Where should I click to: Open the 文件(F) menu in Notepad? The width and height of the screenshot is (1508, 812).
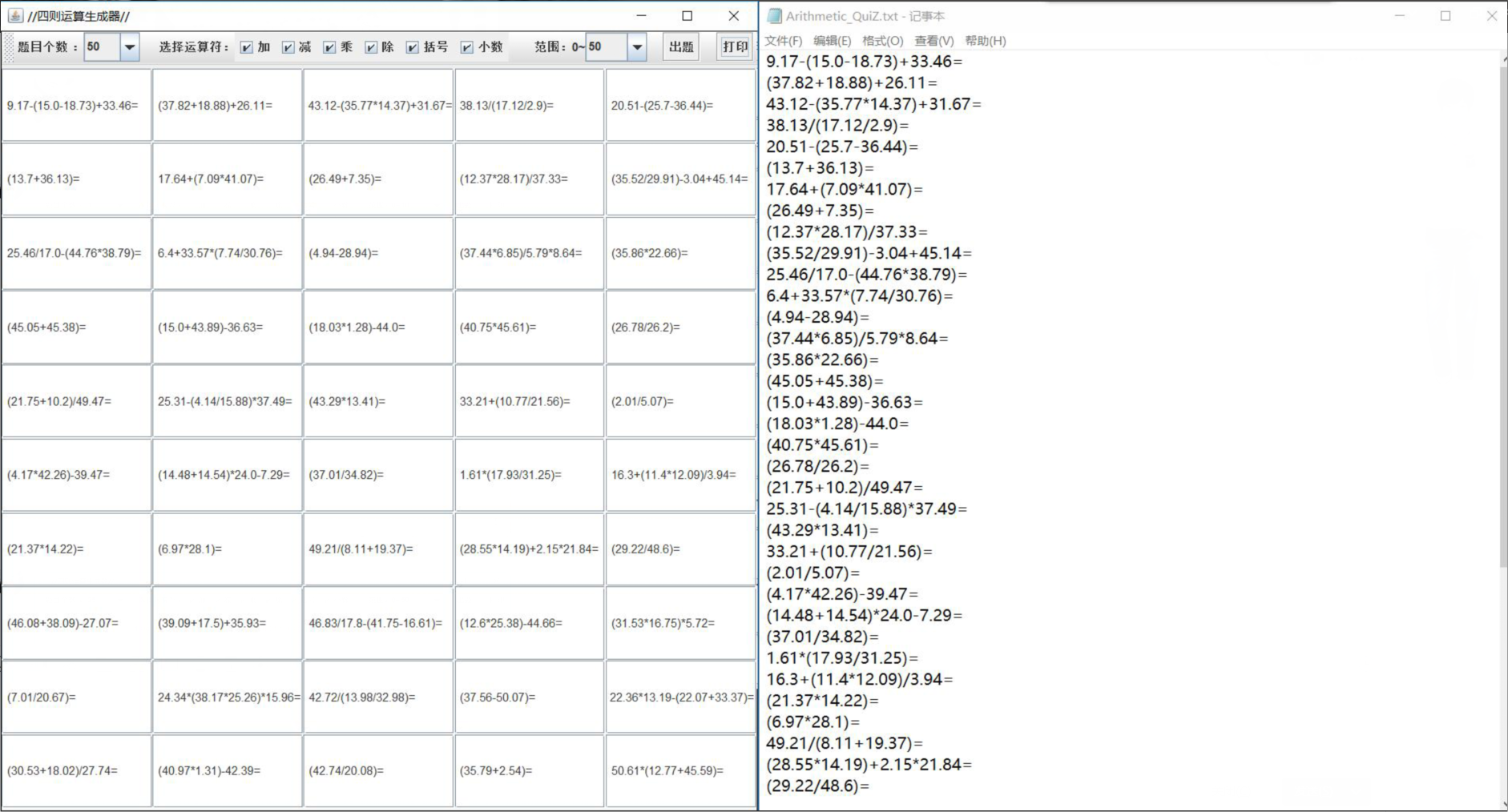783,41
